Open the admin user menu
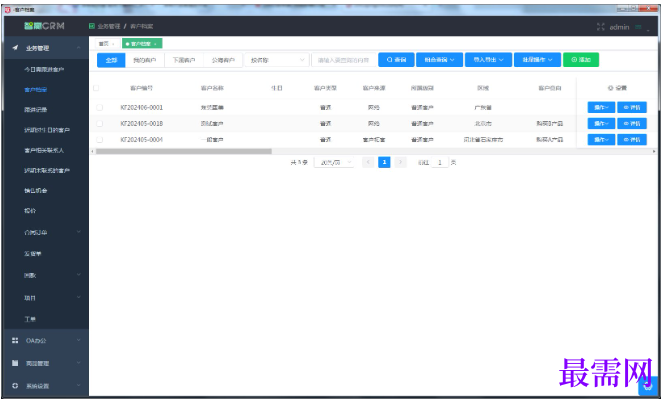671x404 pixels. pos(619,27)
